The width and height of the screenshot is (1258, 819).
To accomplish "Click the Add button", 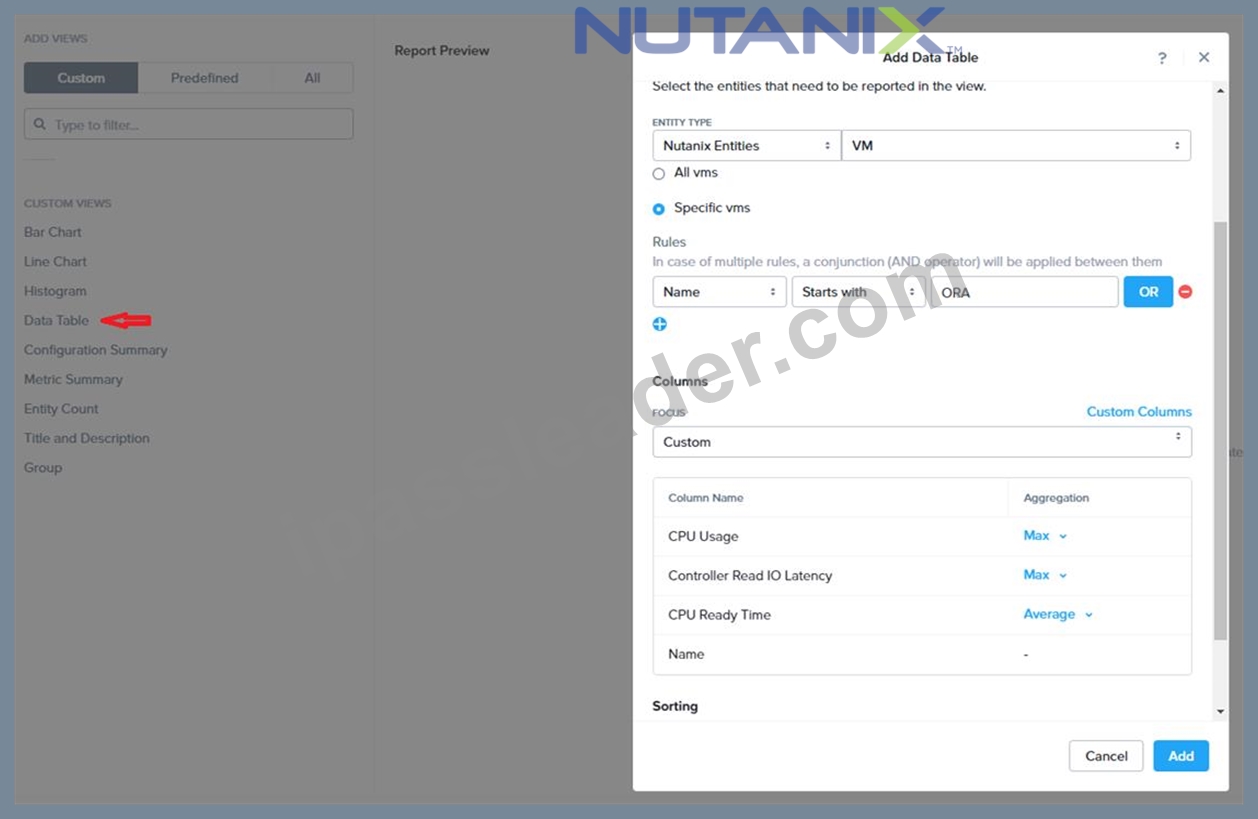I will point(1181,756).
